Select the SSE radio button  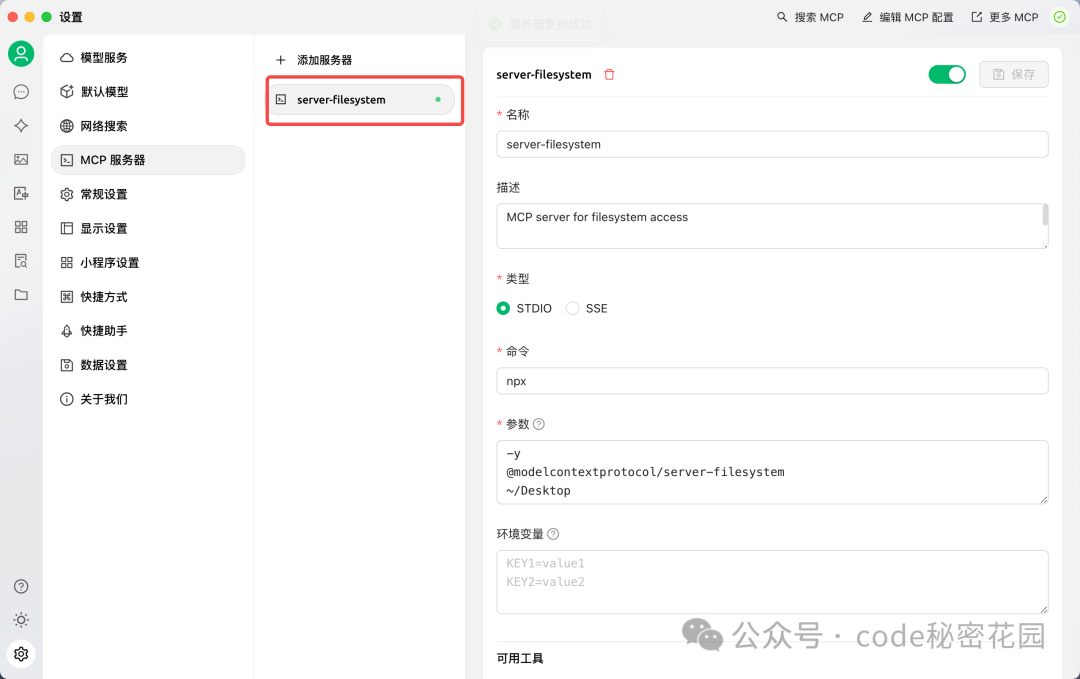572,308
